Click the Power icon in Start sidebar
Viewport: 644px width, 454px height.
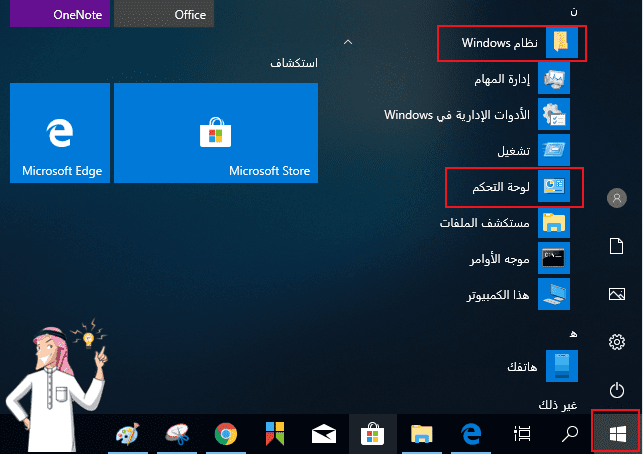coord(616,390)
